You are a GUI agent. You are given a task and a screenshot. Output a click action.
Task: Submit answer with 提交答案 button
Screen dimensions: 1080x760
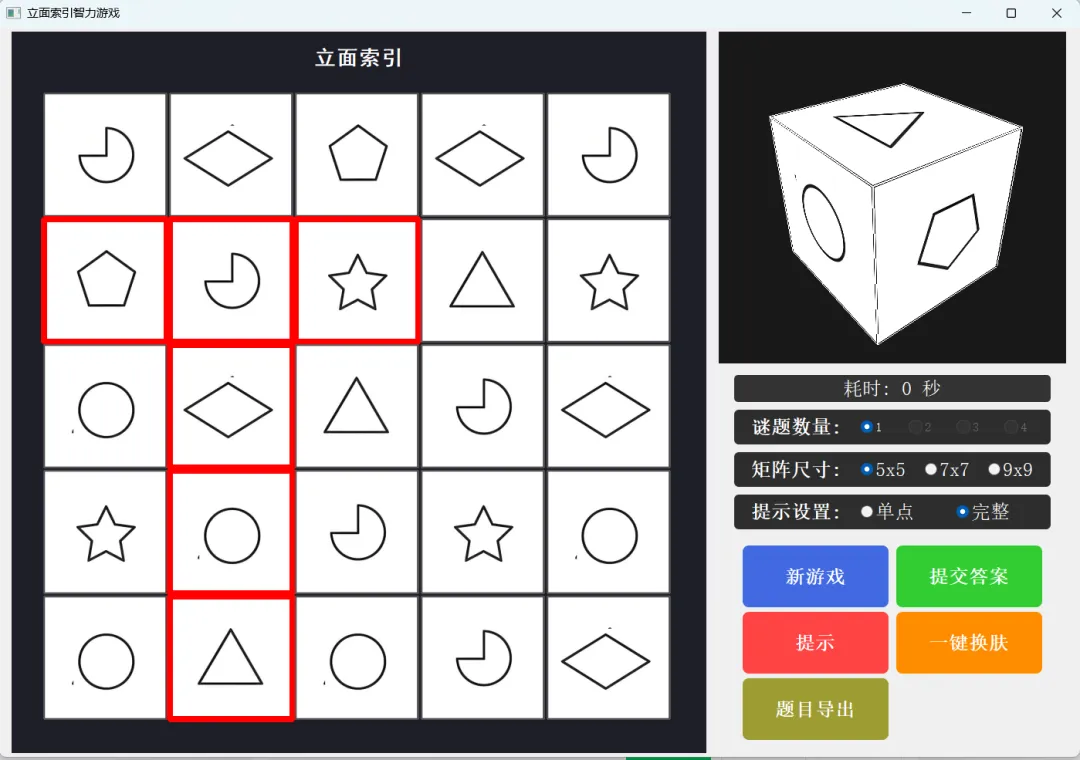pos(969,576)
